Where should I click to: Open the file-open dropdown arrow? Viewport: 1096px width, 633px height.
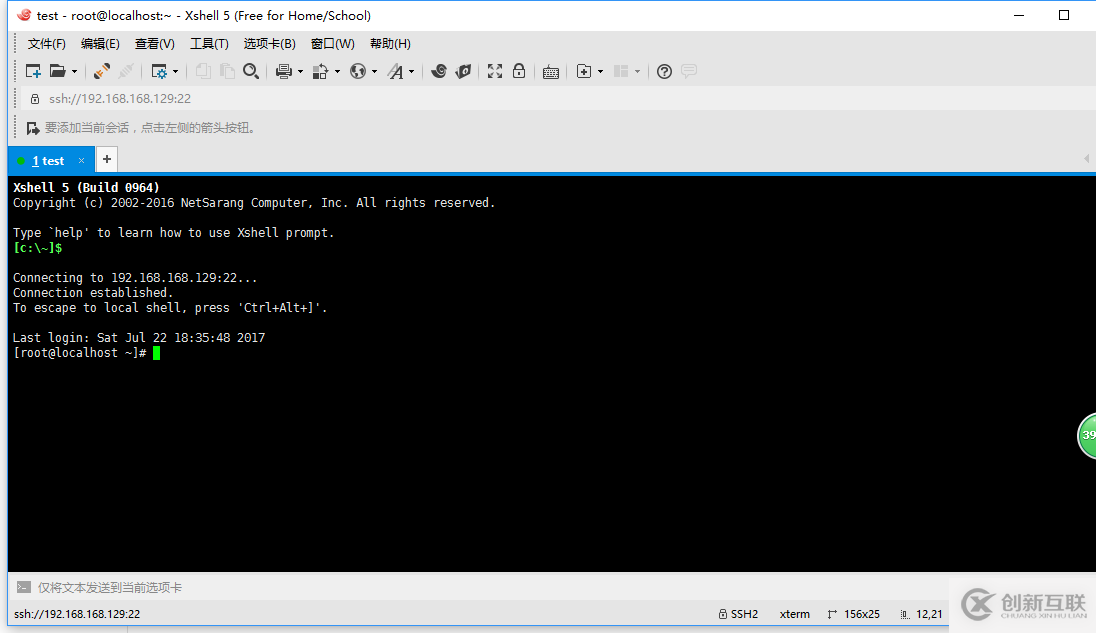[x=74, y=71]
